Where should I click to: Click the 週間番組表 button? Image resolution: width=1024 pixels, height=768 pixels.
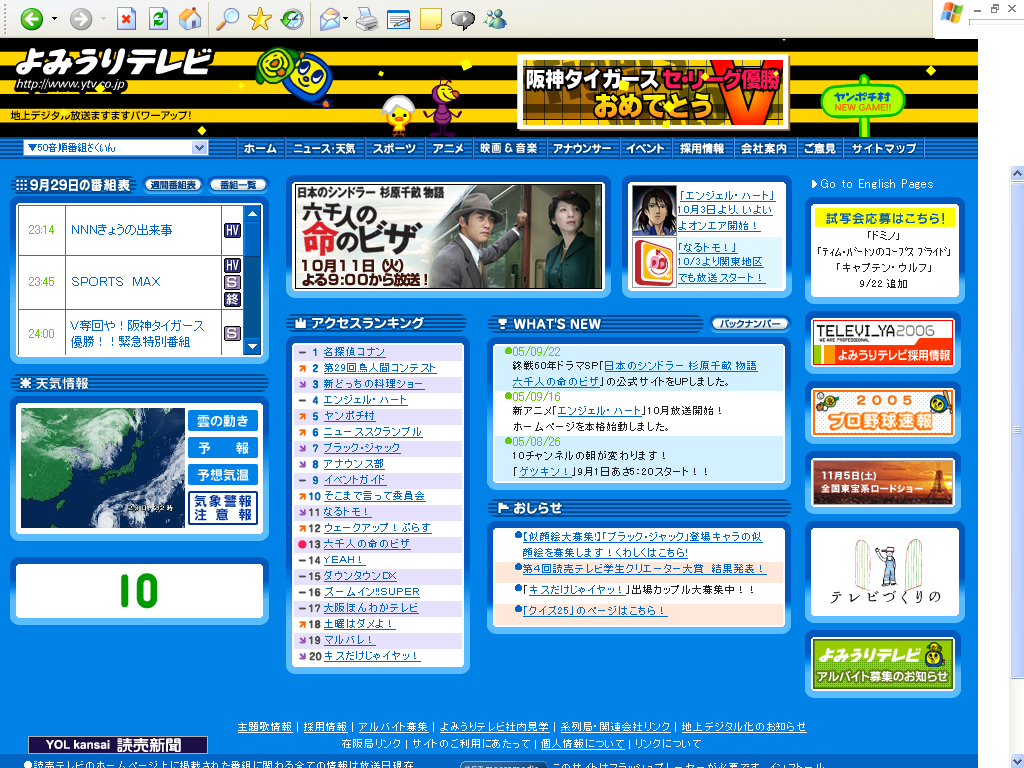(x=173, y=185)
